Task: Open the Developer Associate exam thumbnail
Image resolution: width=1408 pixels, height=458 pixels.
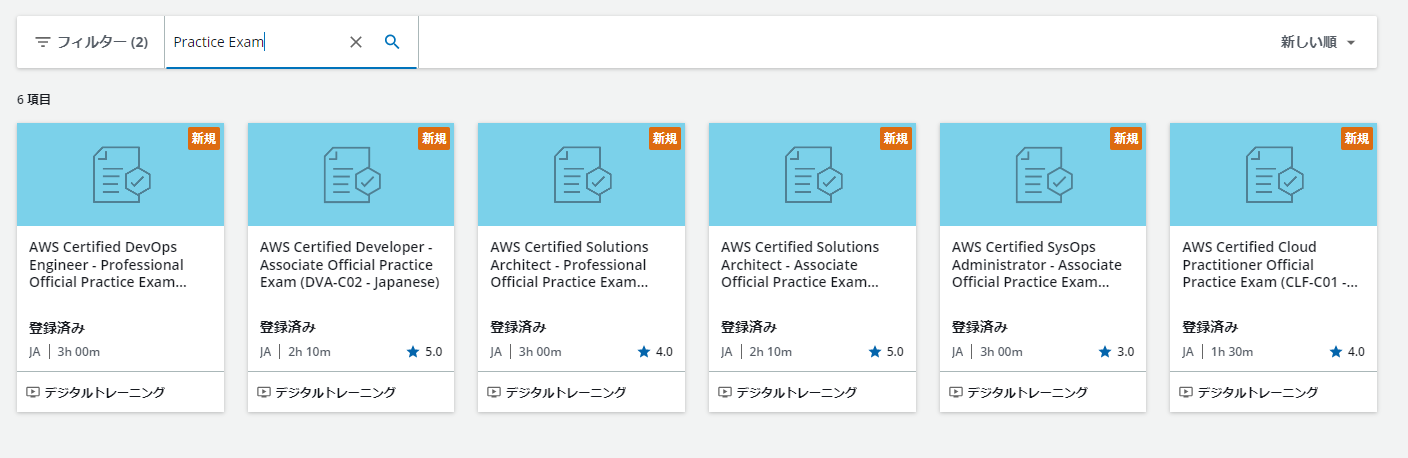Action: tap(351, 175)
